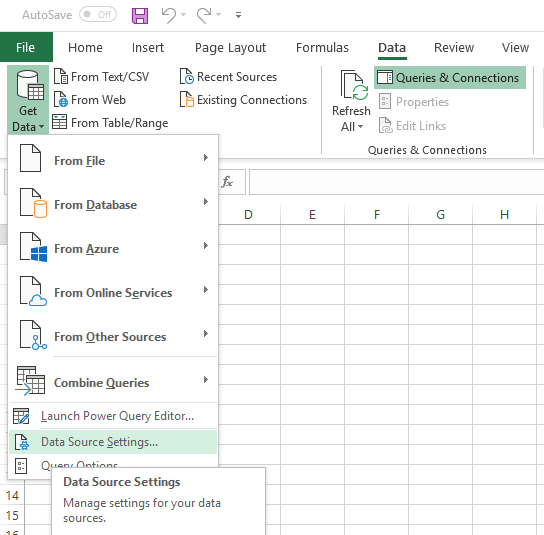The height and width of the screenshot is (535, 544).
Task: Select the From Database menu label
Action: tap(95, 205)
